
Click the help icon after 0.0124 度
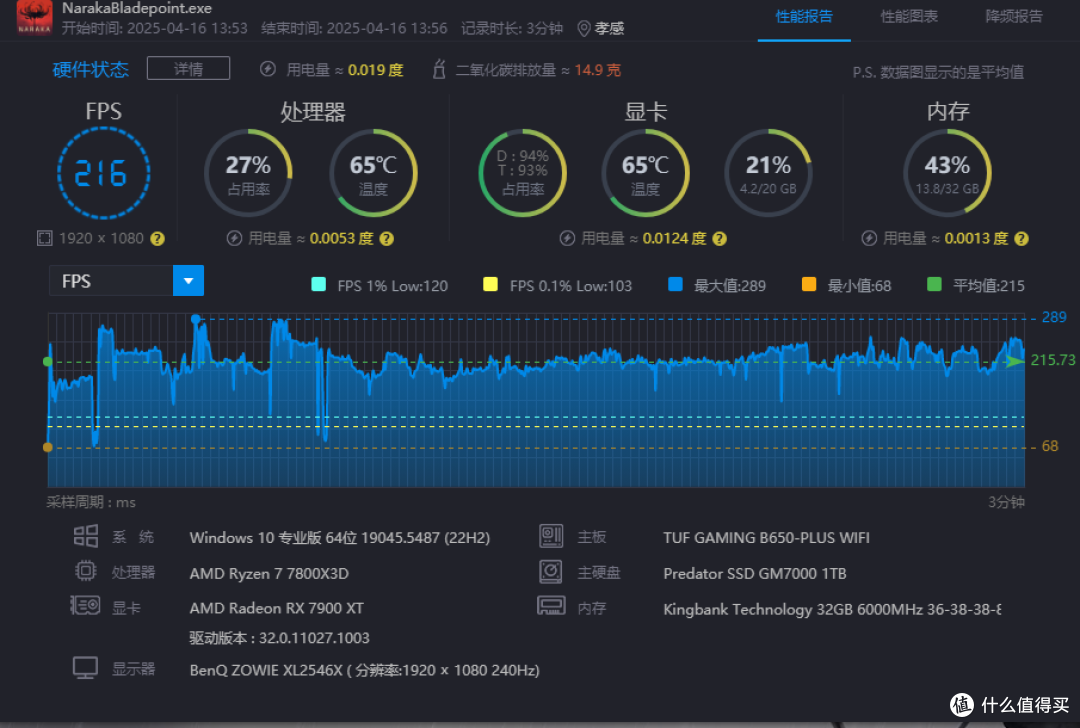coord(719,238)
